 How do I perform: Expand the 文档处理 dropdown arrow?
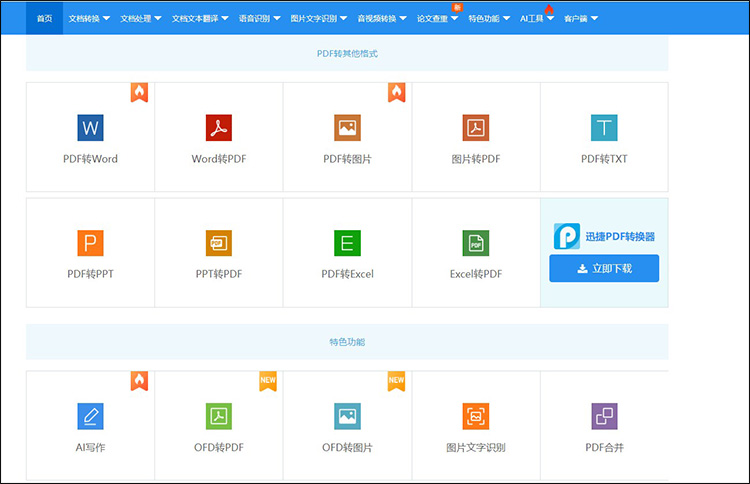click(158, 18)
